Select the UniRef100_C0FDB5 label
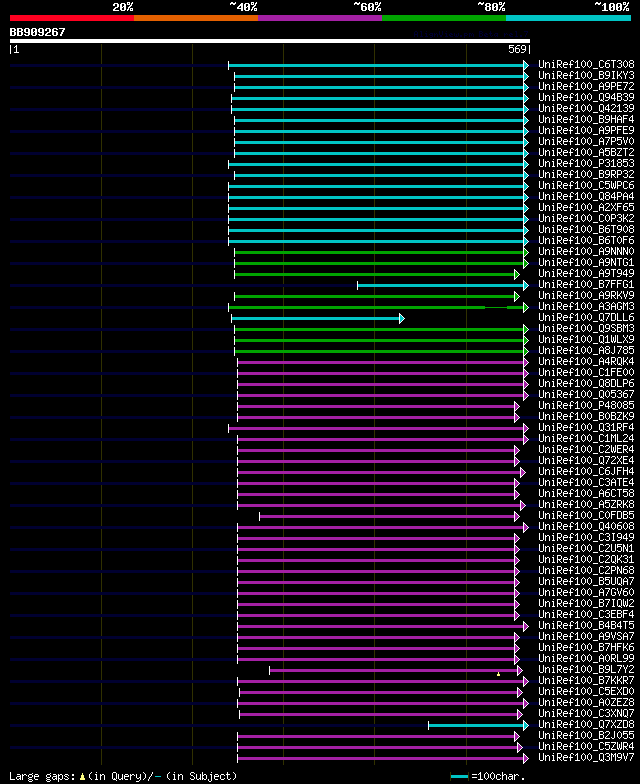The width and height of the screenshot is (640, 784). (x=586, y=516)
